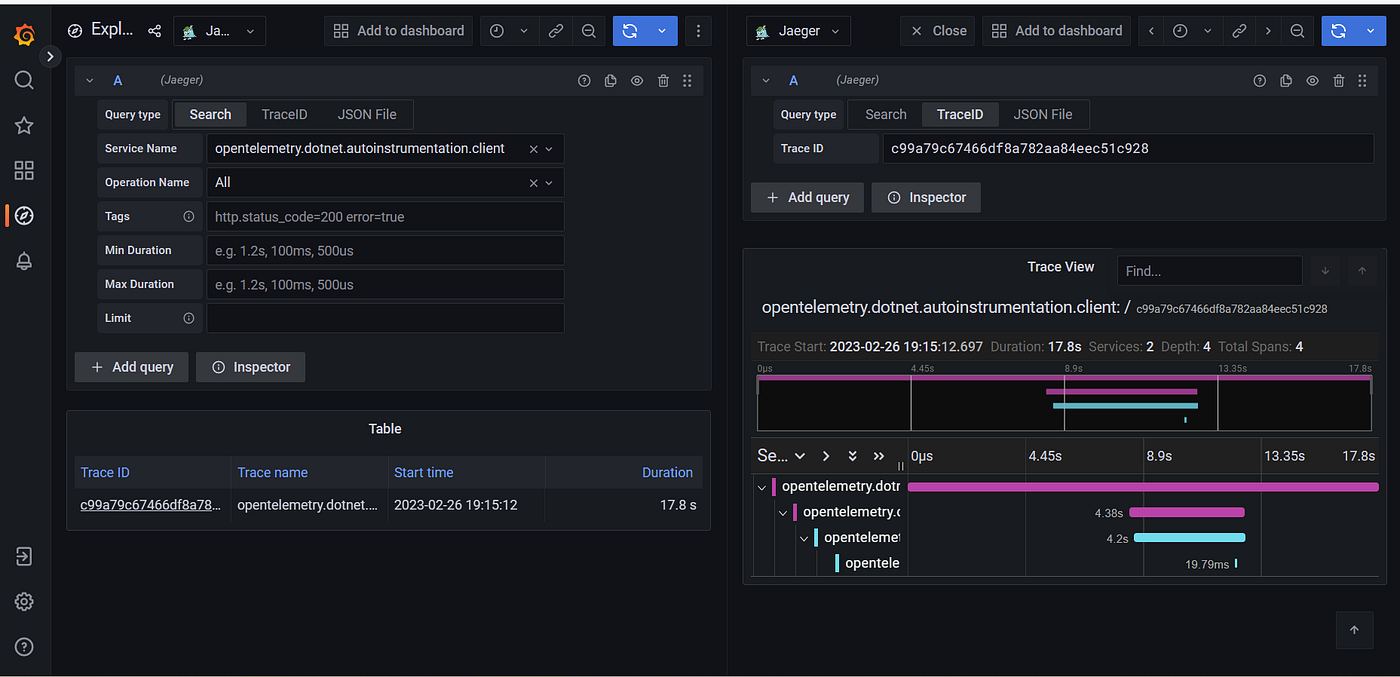Open Configuration gear in sidebar
This screenshot has width=1400, height=677.
pyautogui.click(x=24, y=601)
